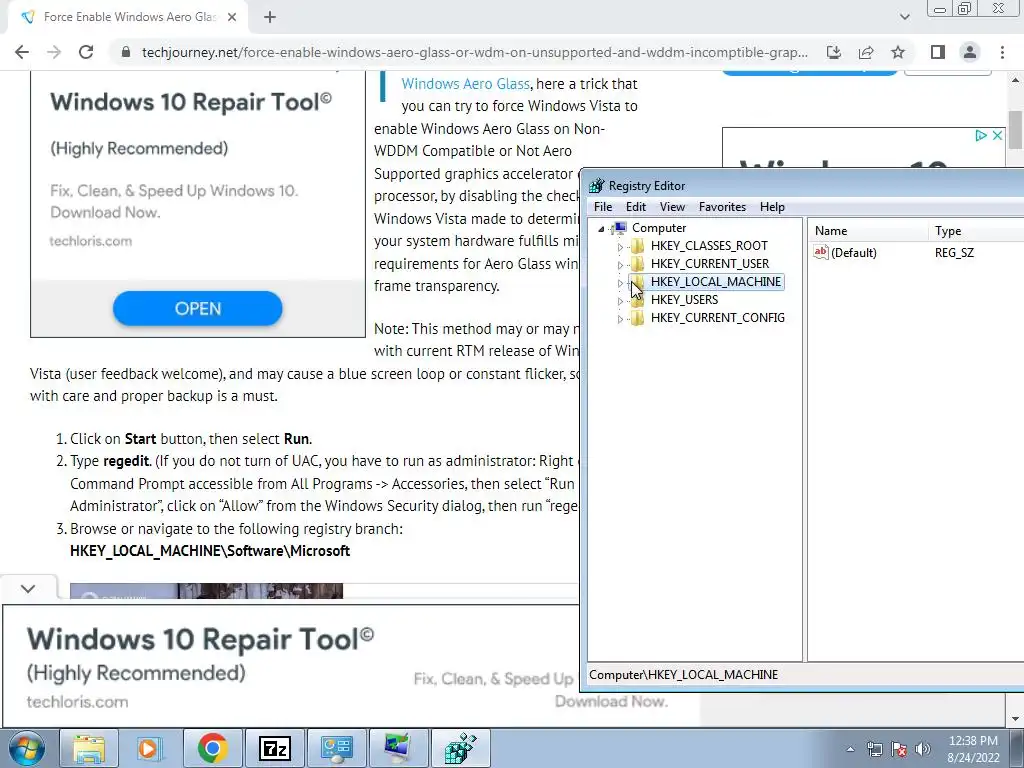Click the volume speaker tray icon
The image size is (1024, 768).
tap(922, 749)
